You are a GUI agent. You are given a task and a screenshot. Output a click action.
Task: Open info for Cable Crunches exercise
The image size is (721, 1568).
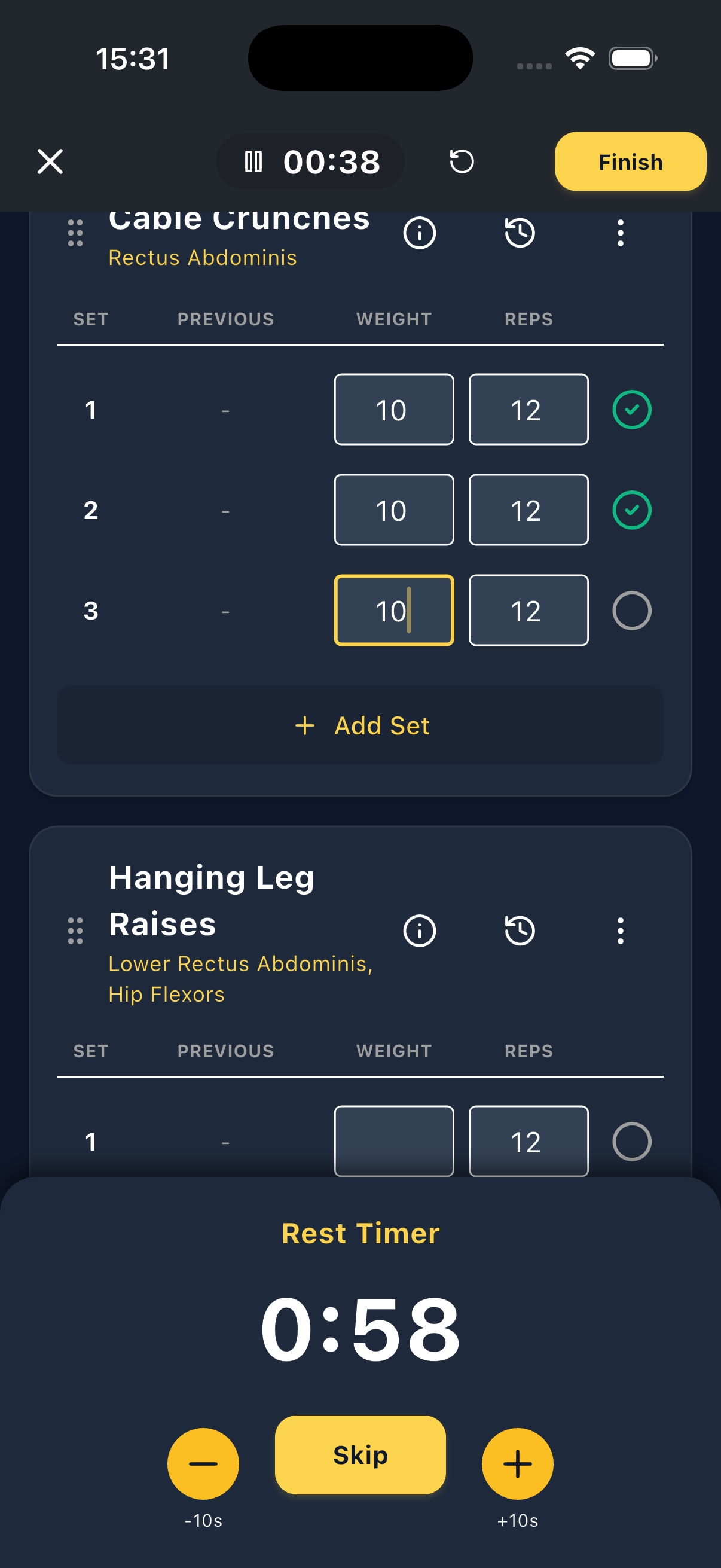(x=419, y=232)
